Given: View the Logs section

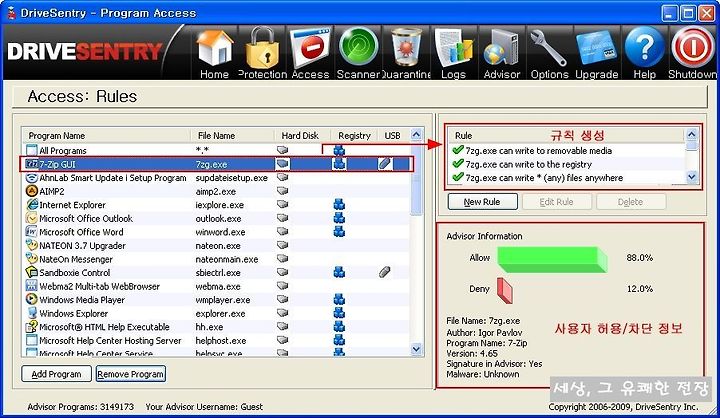Looking at the screenshot, I should point(454,53).
